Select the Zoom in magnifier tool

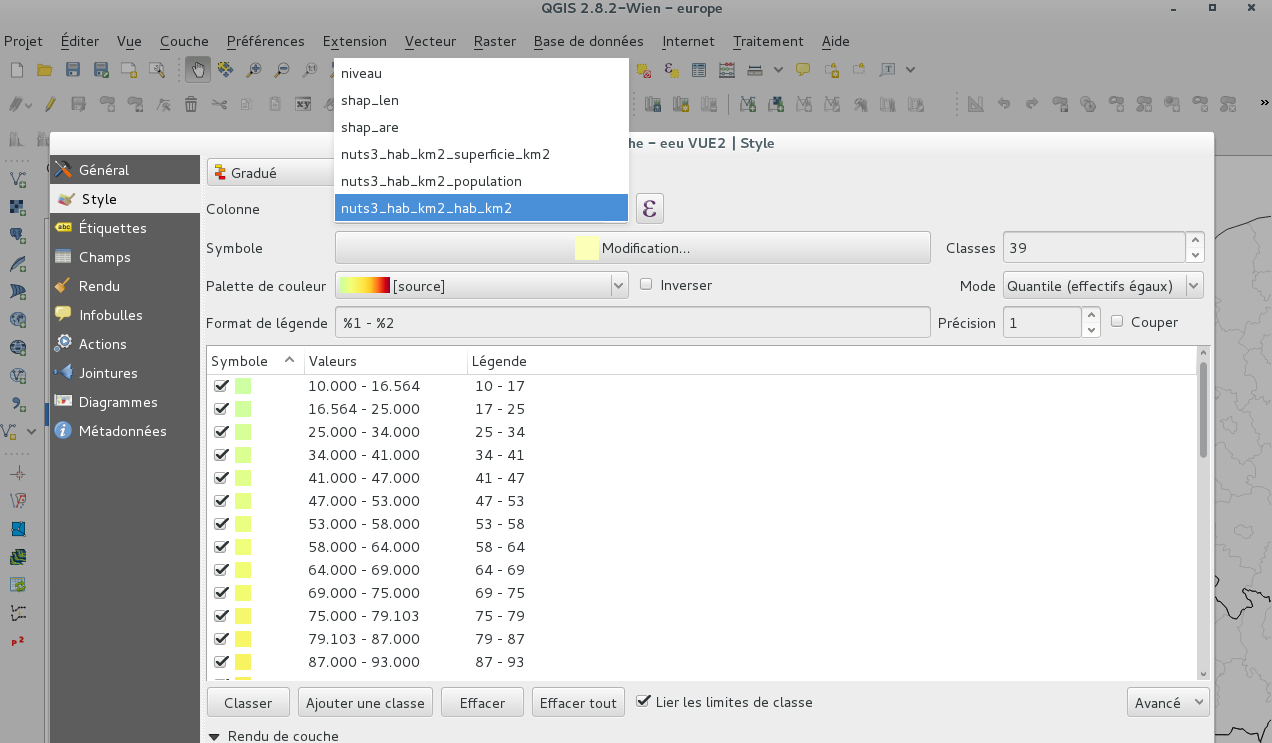point(253,69)
